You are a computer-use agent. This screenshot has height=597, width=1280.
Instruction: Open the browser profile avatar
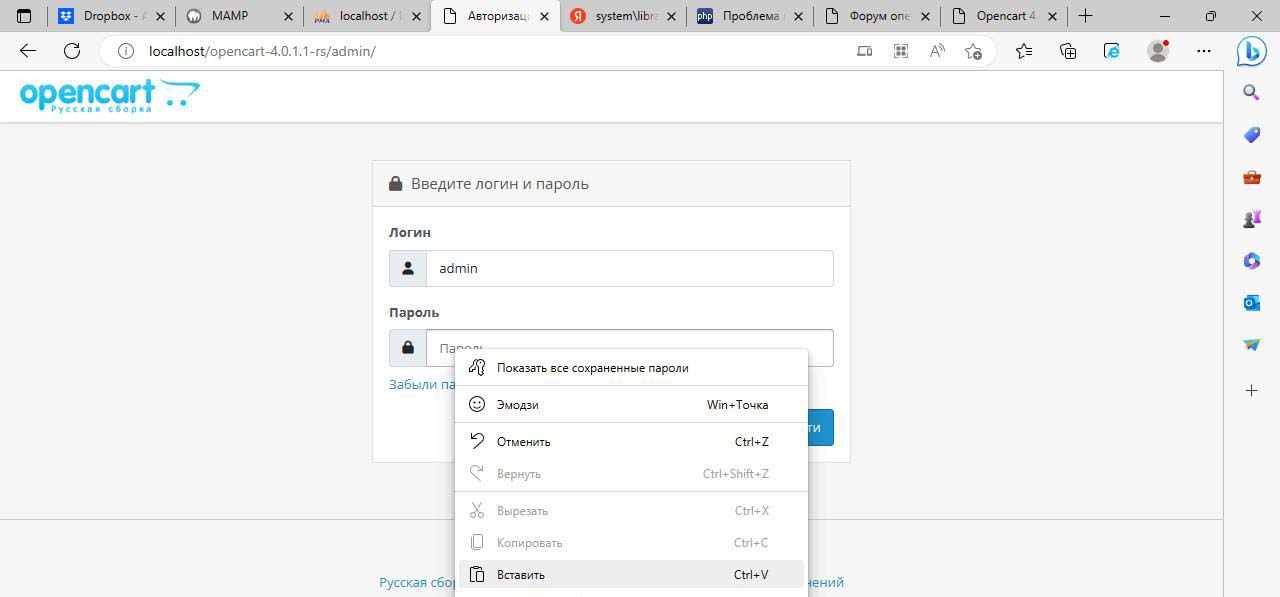1158,51
